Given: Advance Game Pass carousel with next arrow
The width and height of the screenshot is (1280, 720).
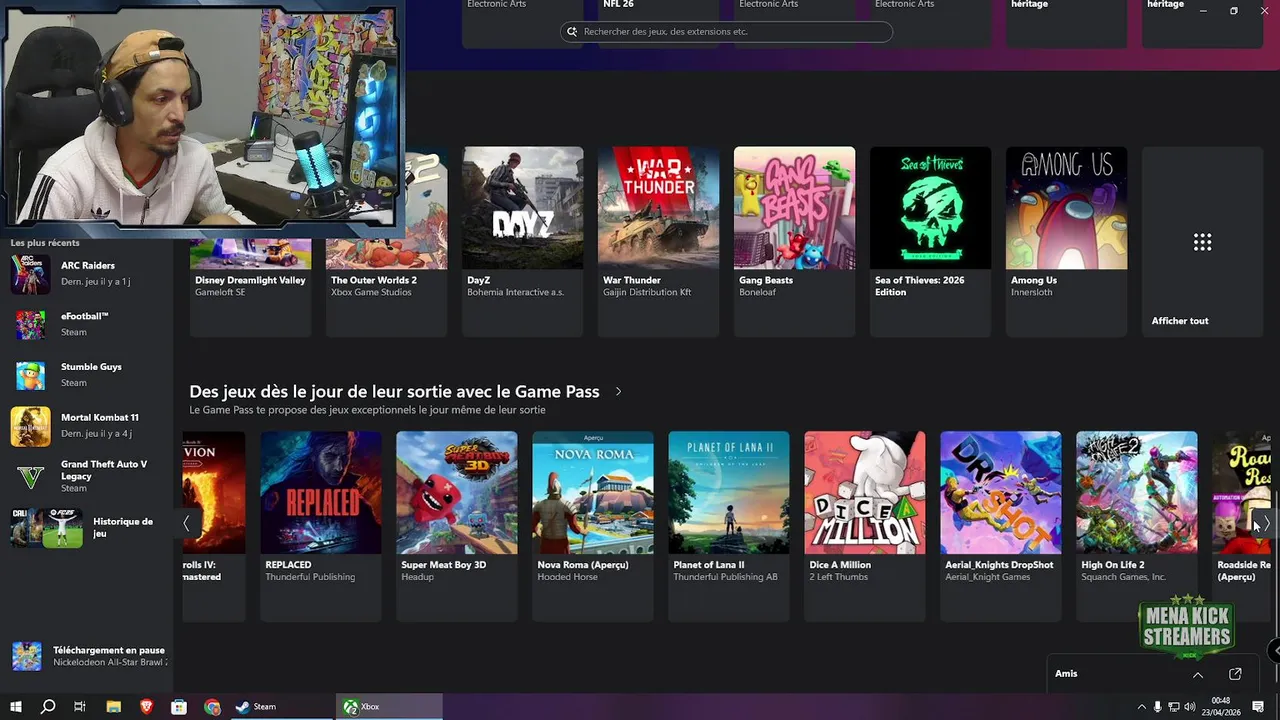Looking at the screenshot, I should click(1266, 524).
